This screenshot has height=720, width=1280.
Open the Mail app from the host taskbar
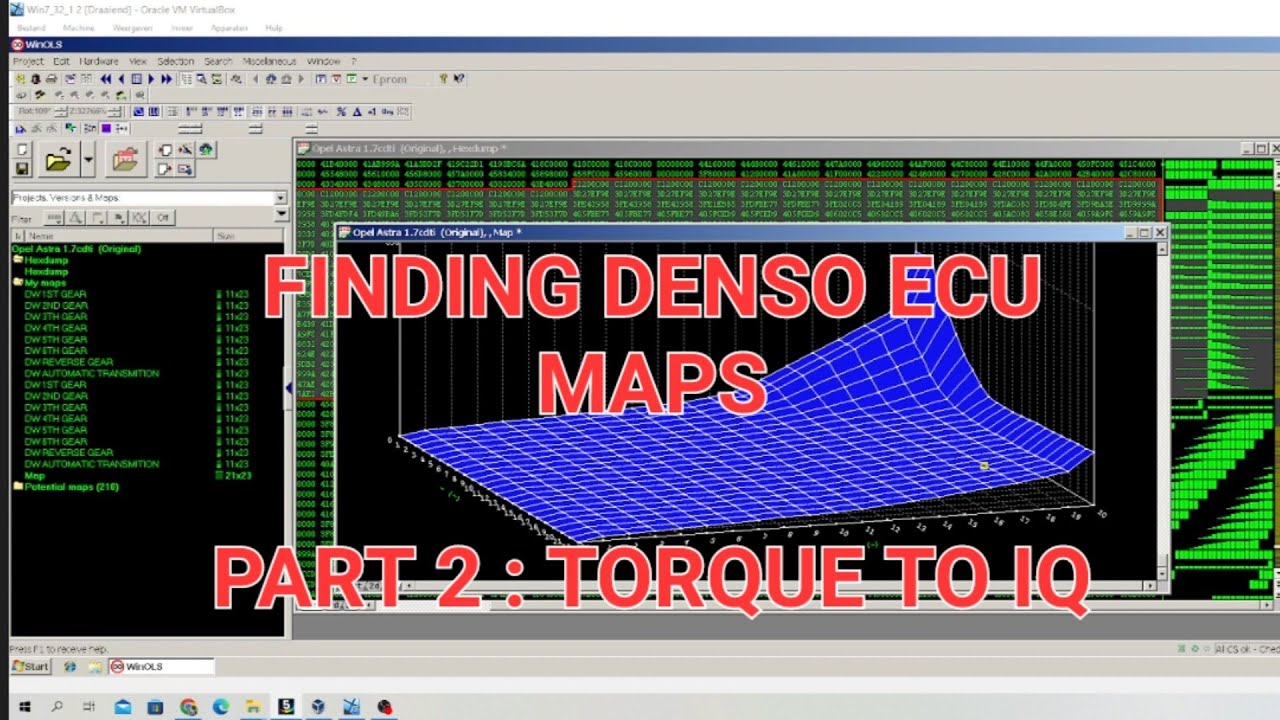coord(123,707)
